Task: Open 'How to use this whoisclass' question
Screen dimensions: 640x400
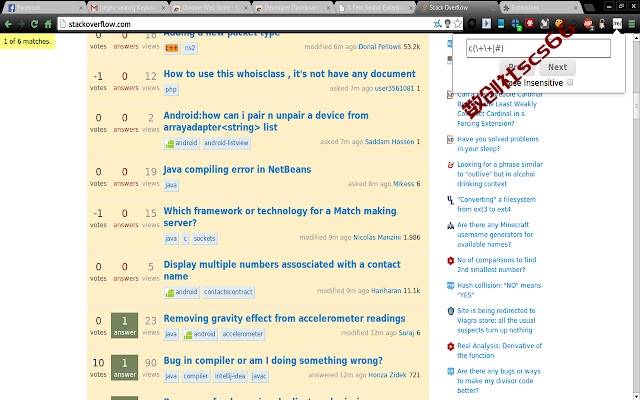Action: tap(289, 74)
